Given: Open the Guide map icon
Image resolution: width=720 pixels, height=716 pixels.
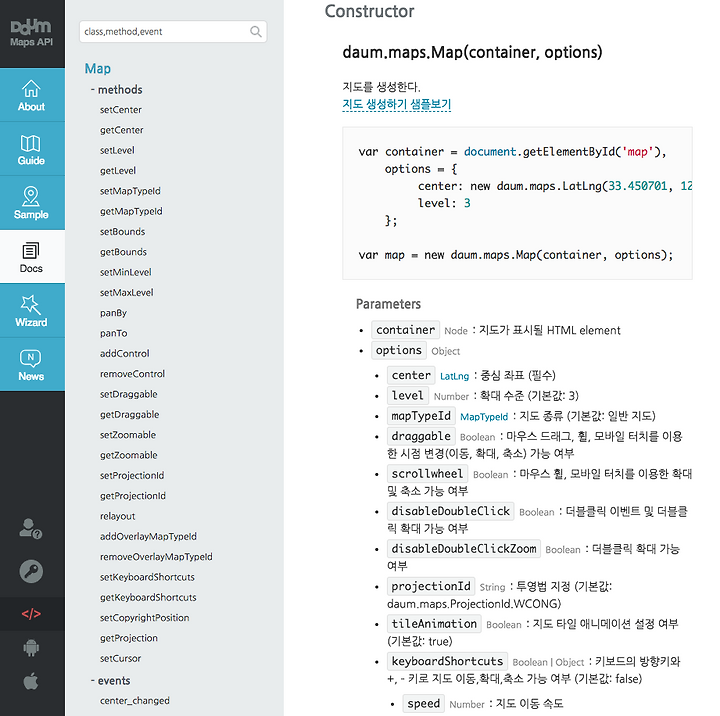Looking at the screenshot, I should 30,143.
